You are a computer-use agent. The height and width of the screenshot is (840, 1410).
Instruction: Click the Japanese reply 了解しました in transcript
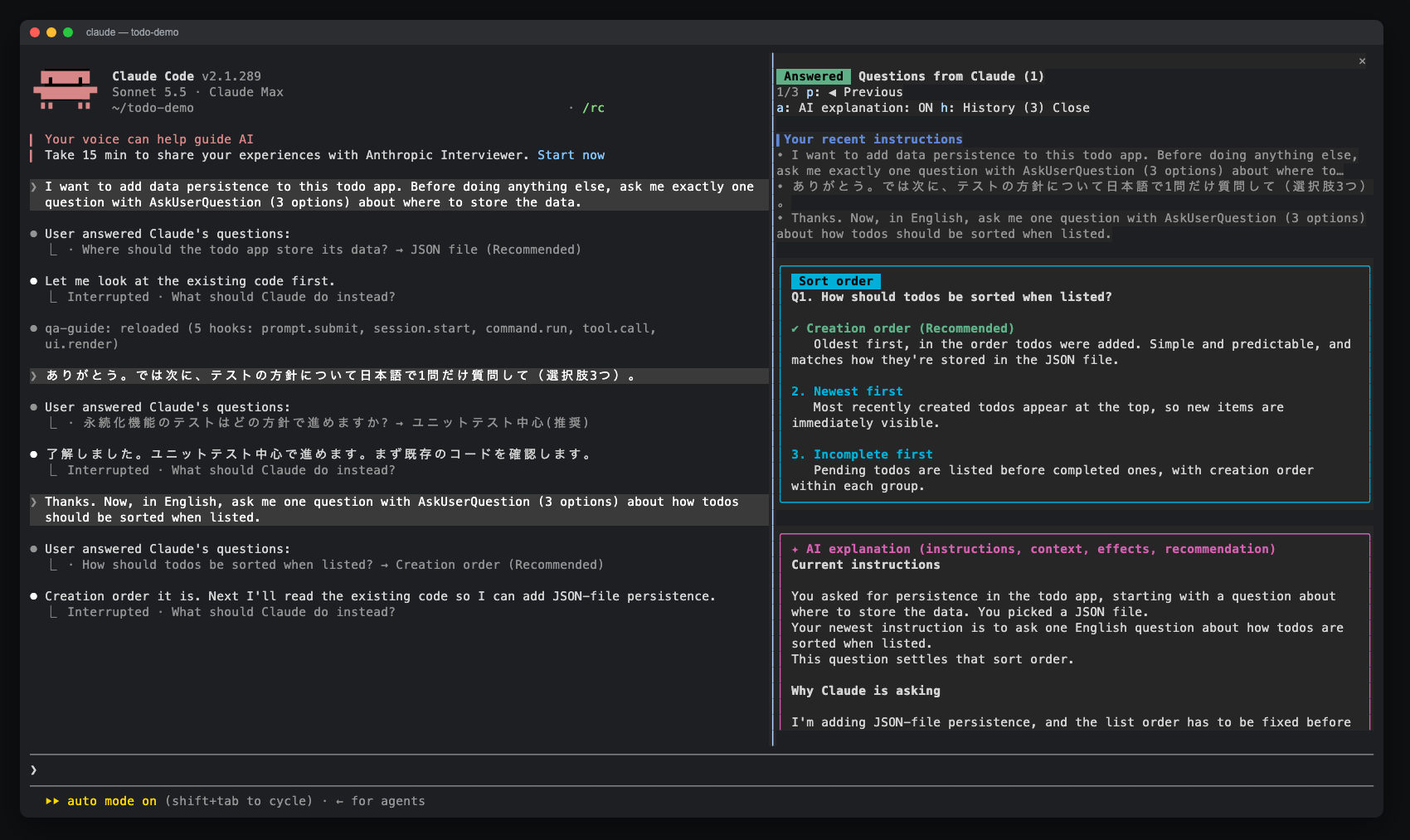pyautogui.click(x=319, y=454)
